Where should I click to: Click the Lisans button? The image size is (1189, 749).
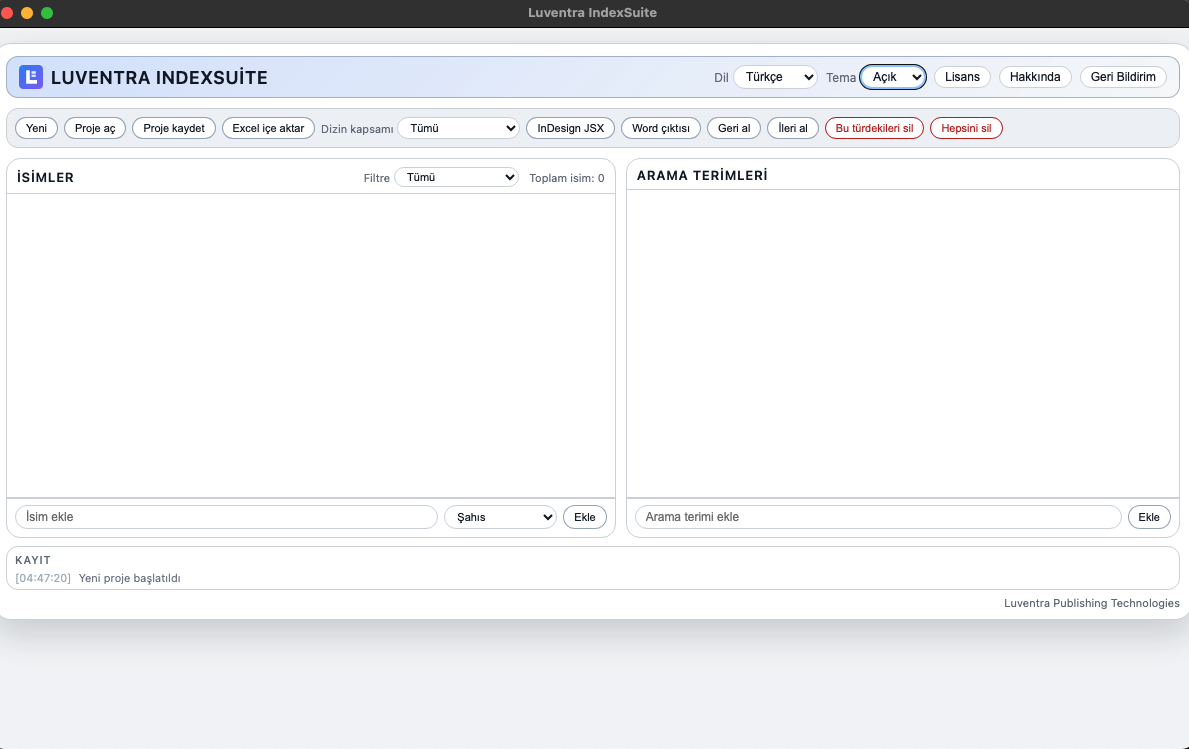[x=962, y=77]
